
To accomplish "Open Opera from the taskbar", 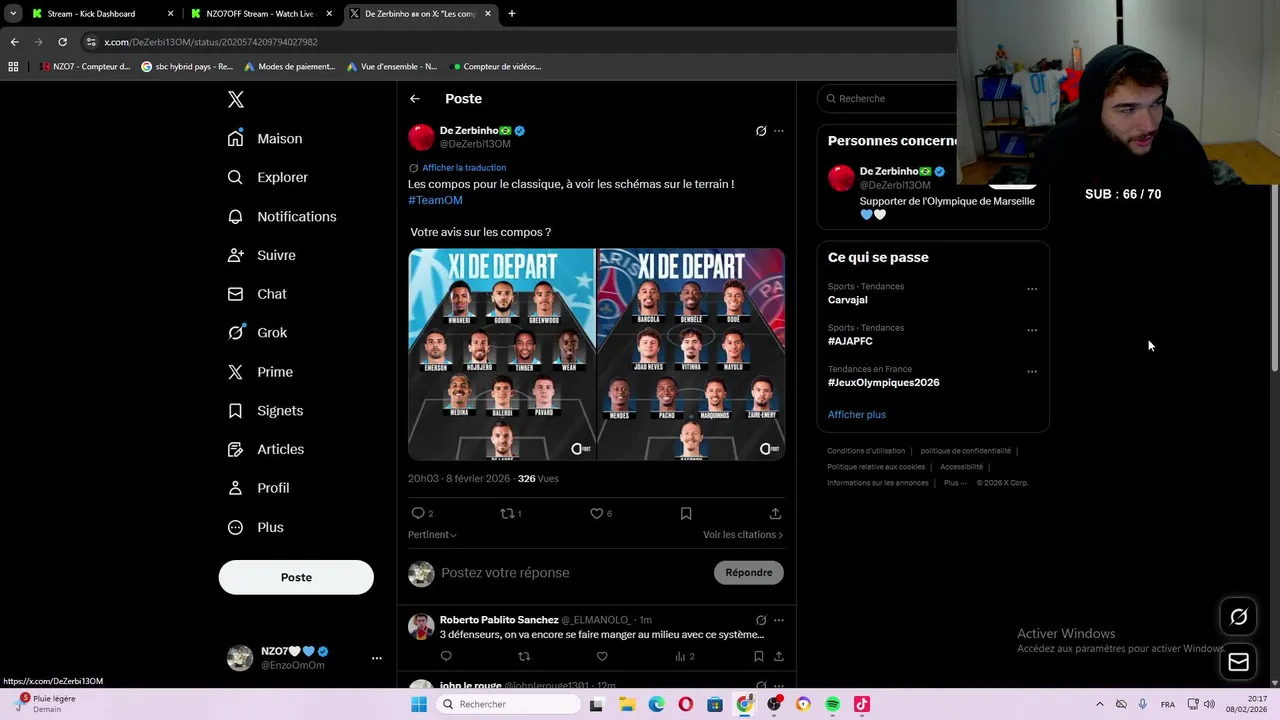I will (685, 704).
